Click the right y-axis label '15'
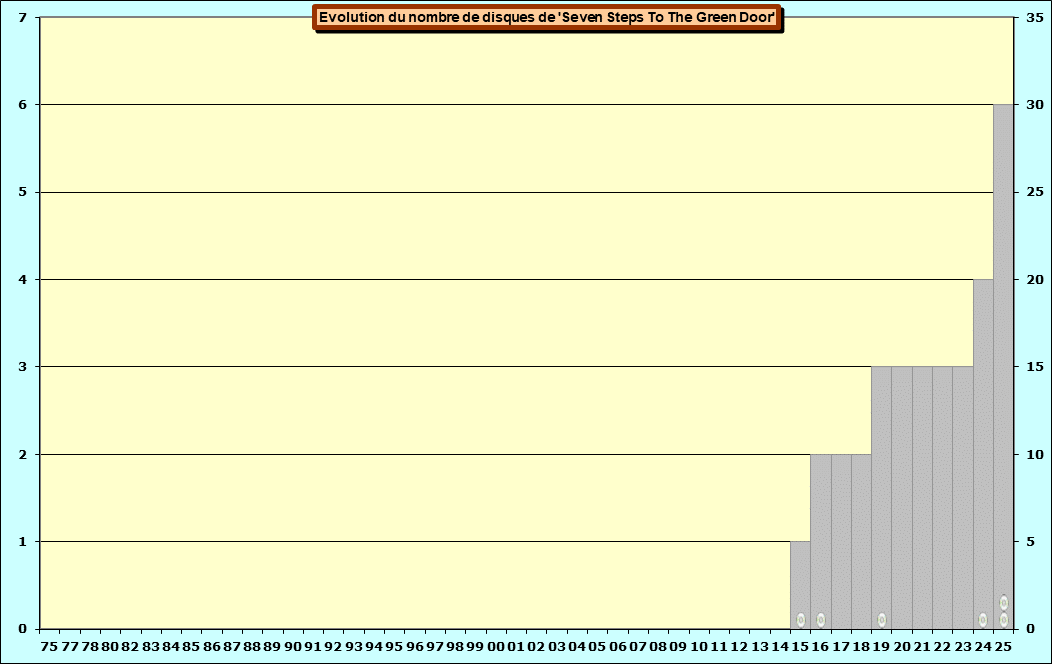The image size is (1052, 664). (x=1035, y=367)
